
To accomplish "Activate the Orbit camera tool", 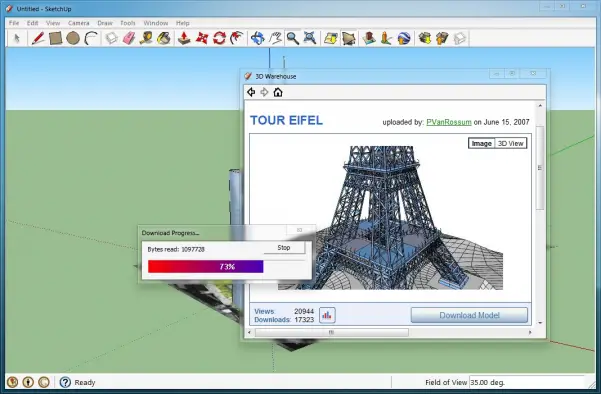I will coord(258,38).
